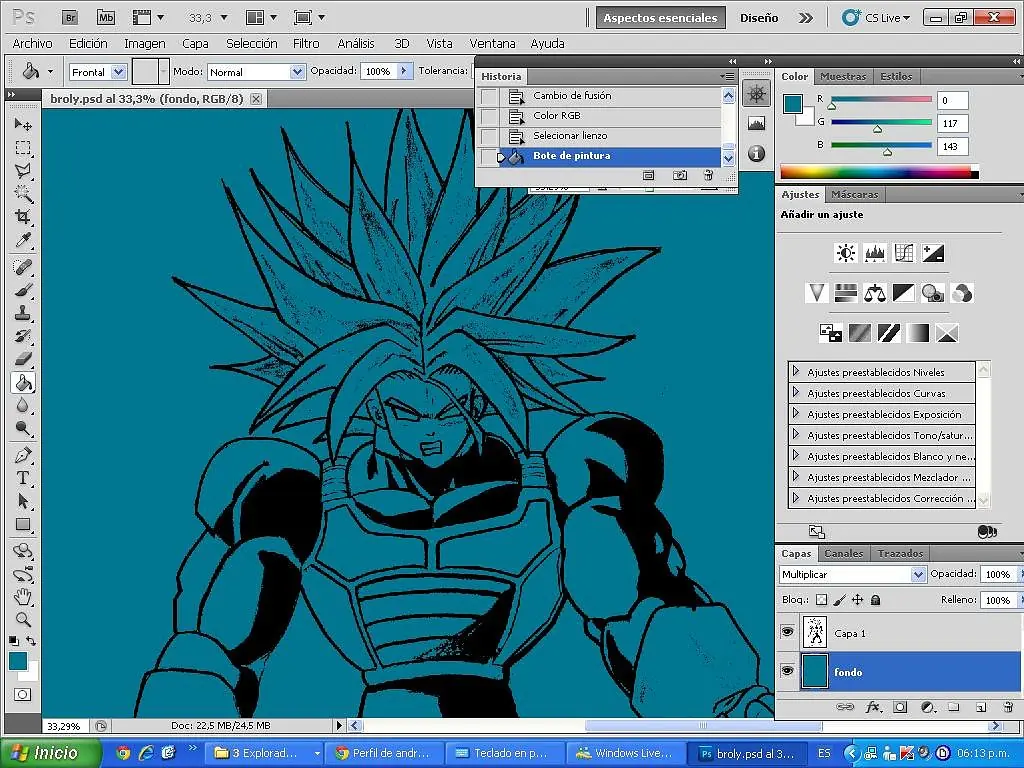1024x768 pixels.
Task: Add a Levels adjustment
Action: (874, 253)
